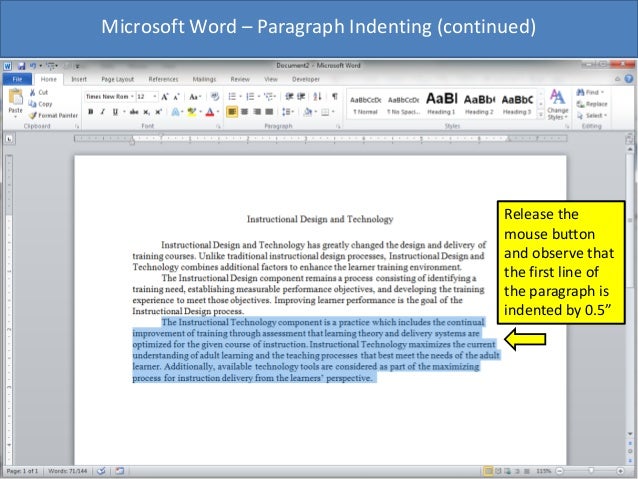638x479 pixels.
Task: Click the Change Styles icon
Action: pyautogui.click(x=557, y=105)
